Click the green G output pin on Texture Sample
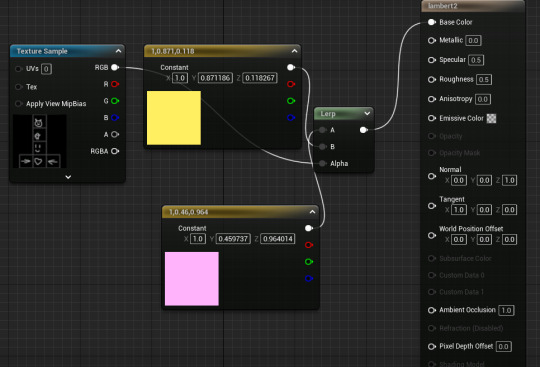 click(115, 101)
